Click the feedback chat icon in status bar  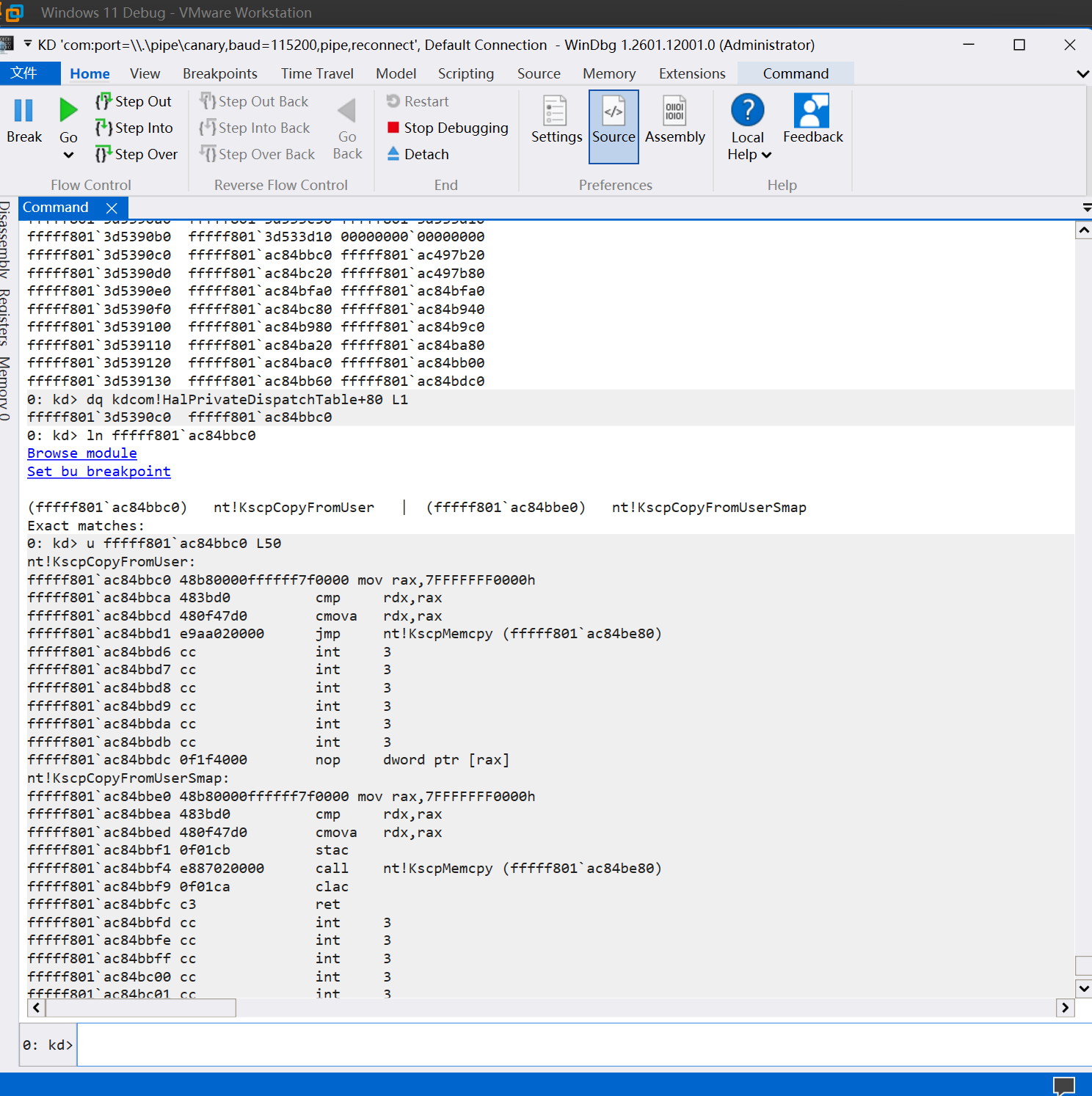pyautogui.click(x=1064, y=1086)
